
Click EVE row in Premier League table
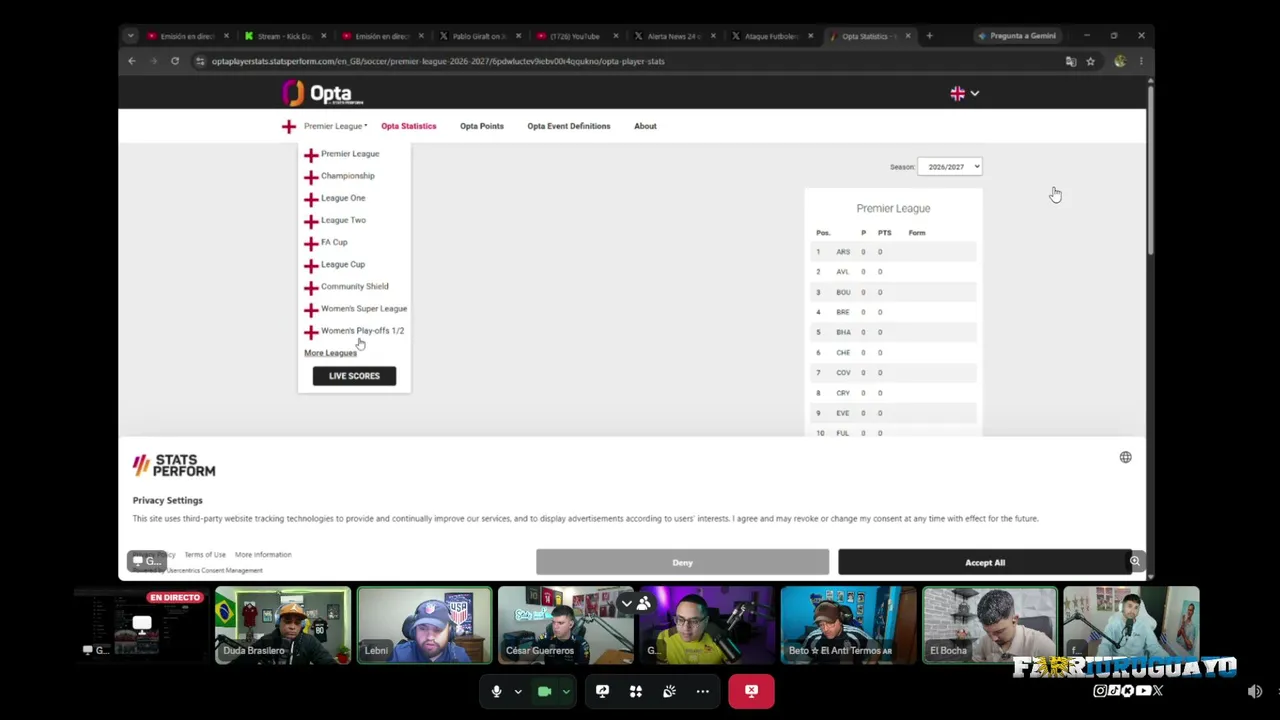[893, 413]
